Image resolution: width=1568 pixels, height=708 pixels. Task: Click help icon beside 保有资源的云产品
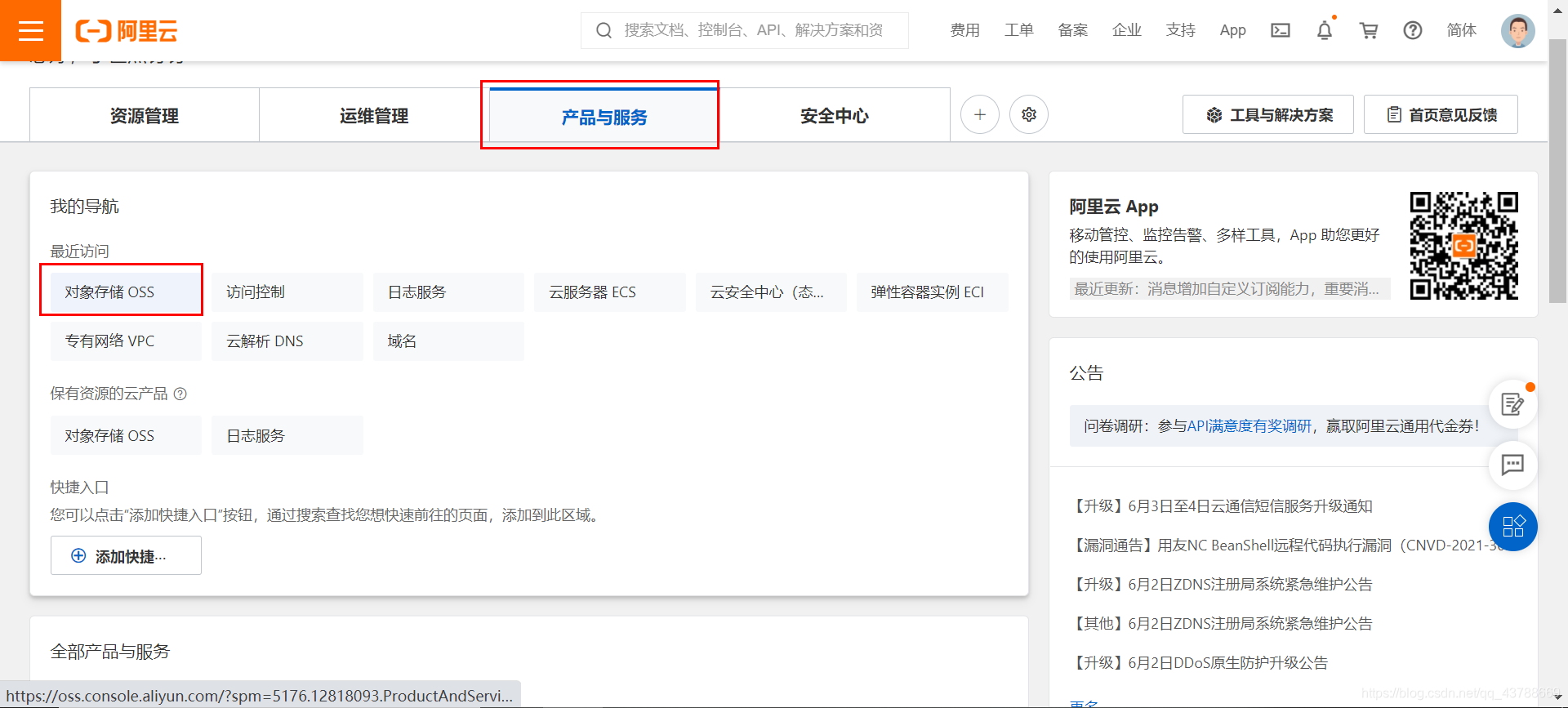(x=180, y=394)
